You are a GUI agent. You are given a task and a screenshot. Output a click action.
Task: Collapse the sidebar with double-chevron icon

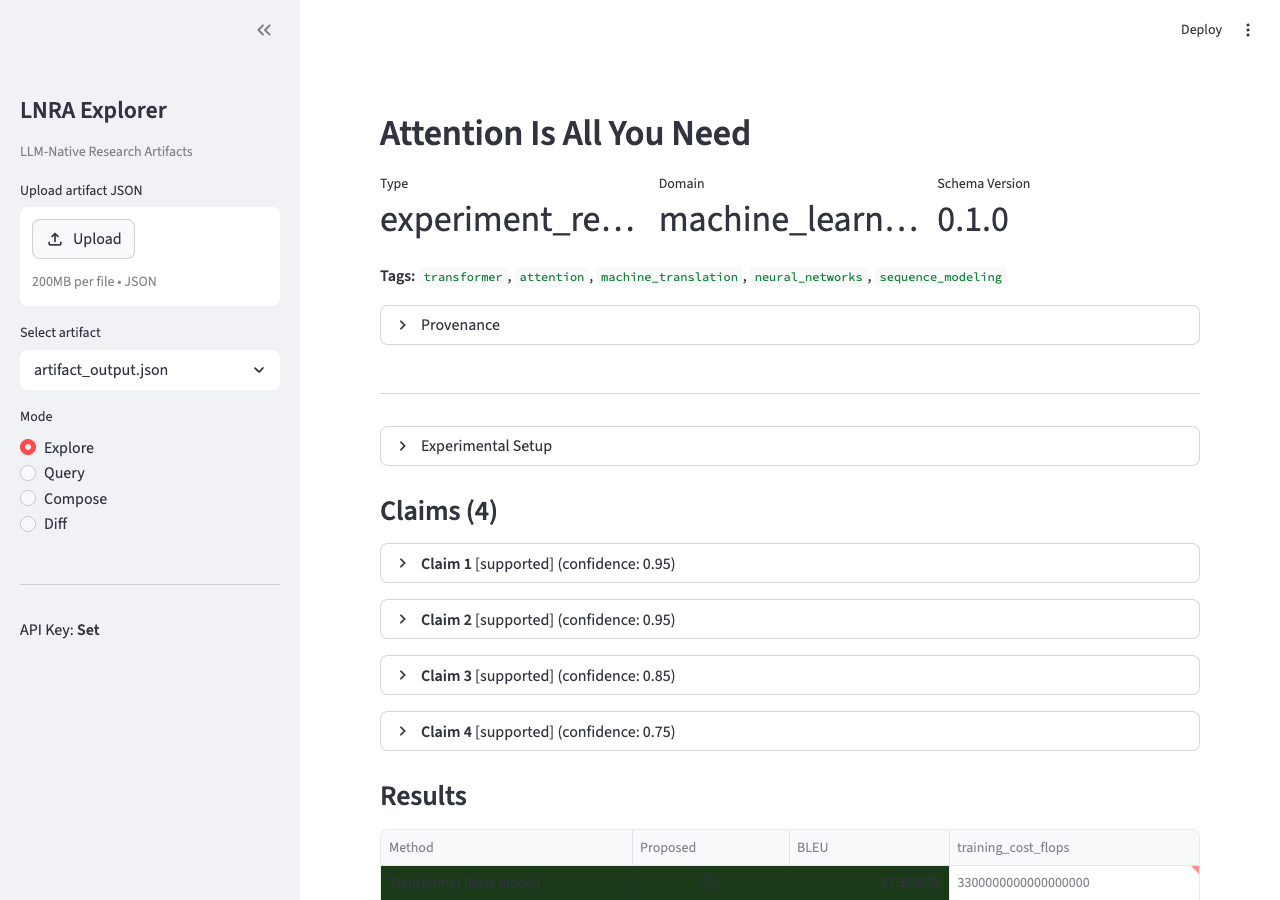pos(264,30)
